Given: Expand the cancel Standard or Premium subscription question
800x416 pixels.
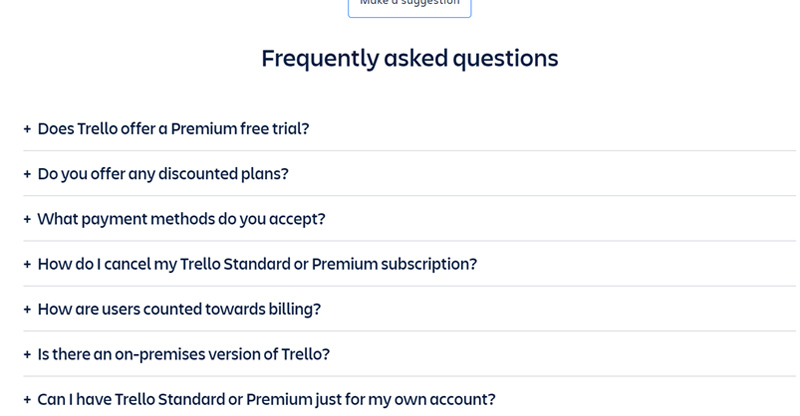Looking at the screenshot, I should tap(257, 264).
